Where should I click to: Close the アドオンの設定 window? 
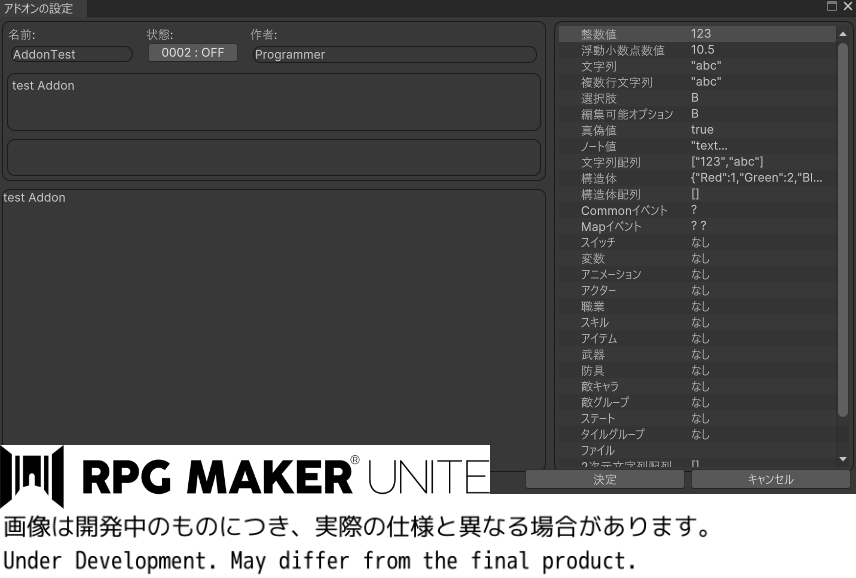tap(847, 7)
